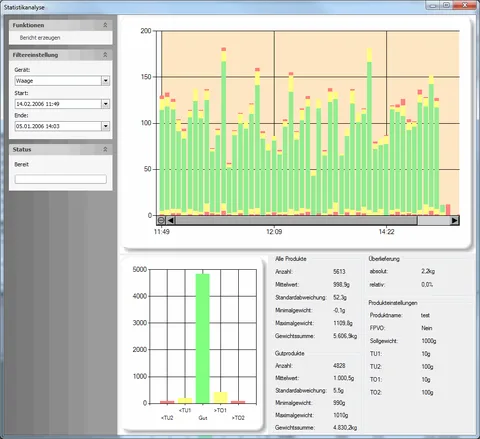
Task: Click the Funktionen panel header
Action: point(61,25)
